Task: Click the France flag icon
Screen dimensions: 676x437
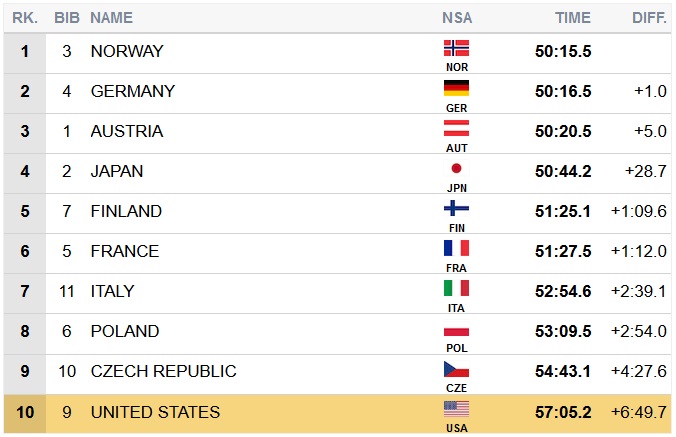Action: (456, 248)
